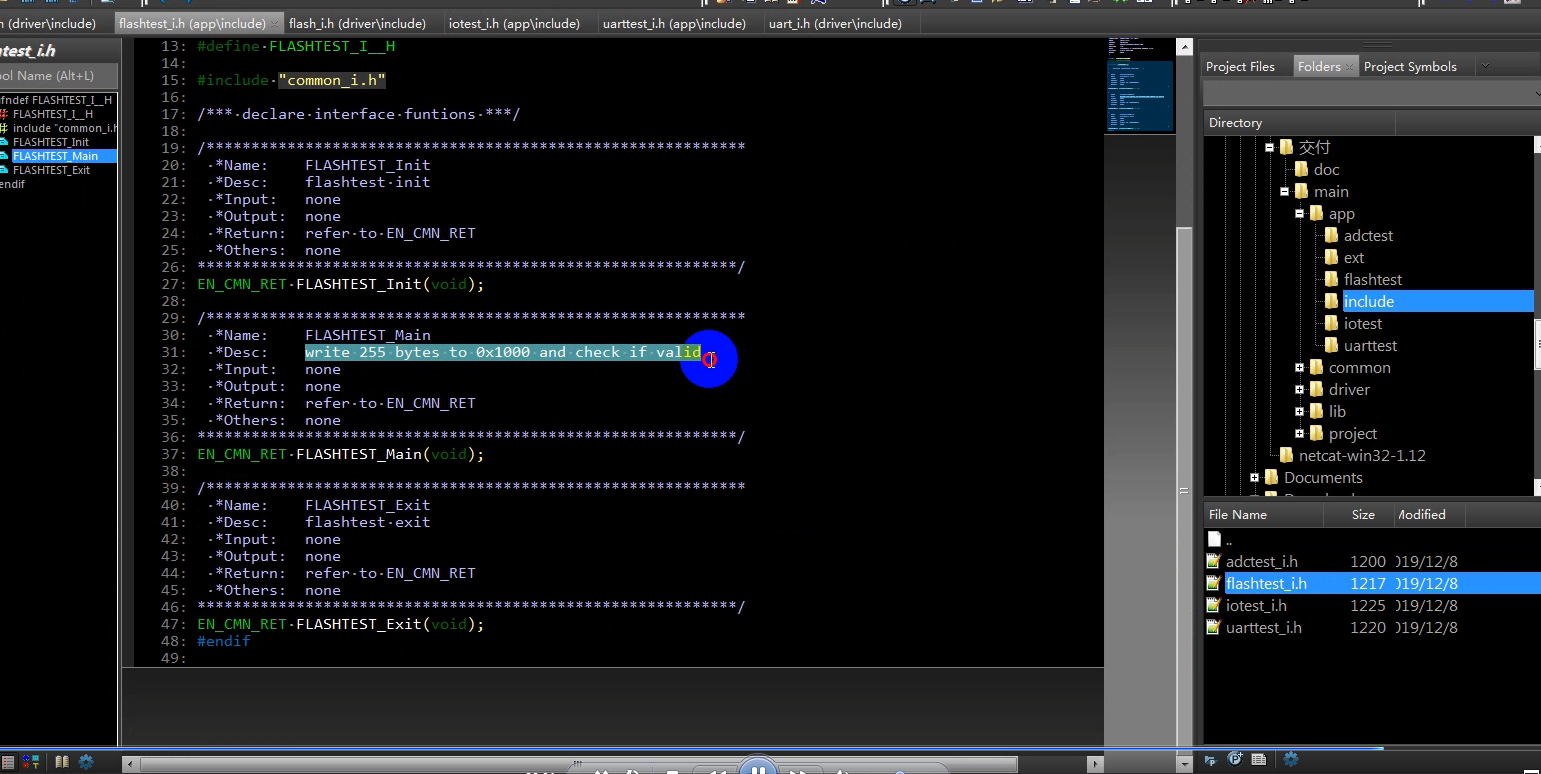Viewport: 1541px width, 774px height.
Task: Click symbol window list view icon
Action: [x=9, y=761]
